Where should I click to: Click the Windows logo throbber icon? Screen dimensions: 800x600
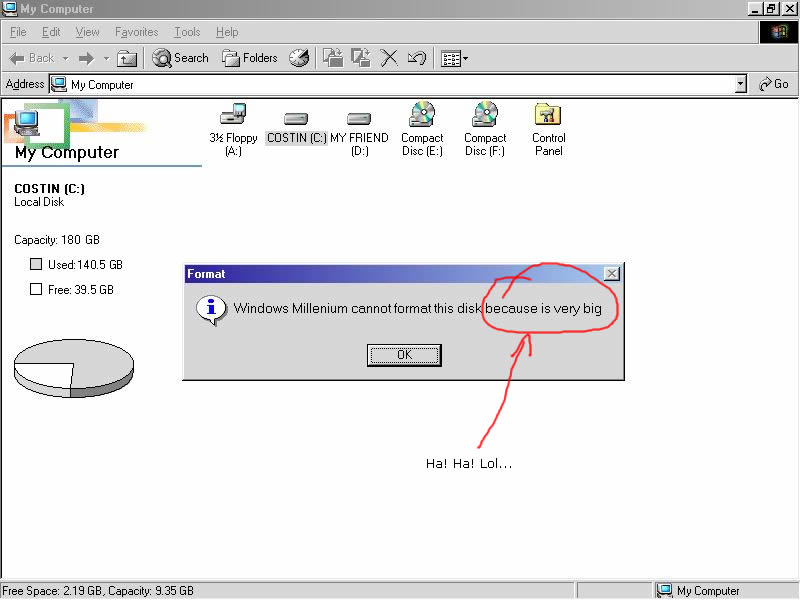coord(779,33)
